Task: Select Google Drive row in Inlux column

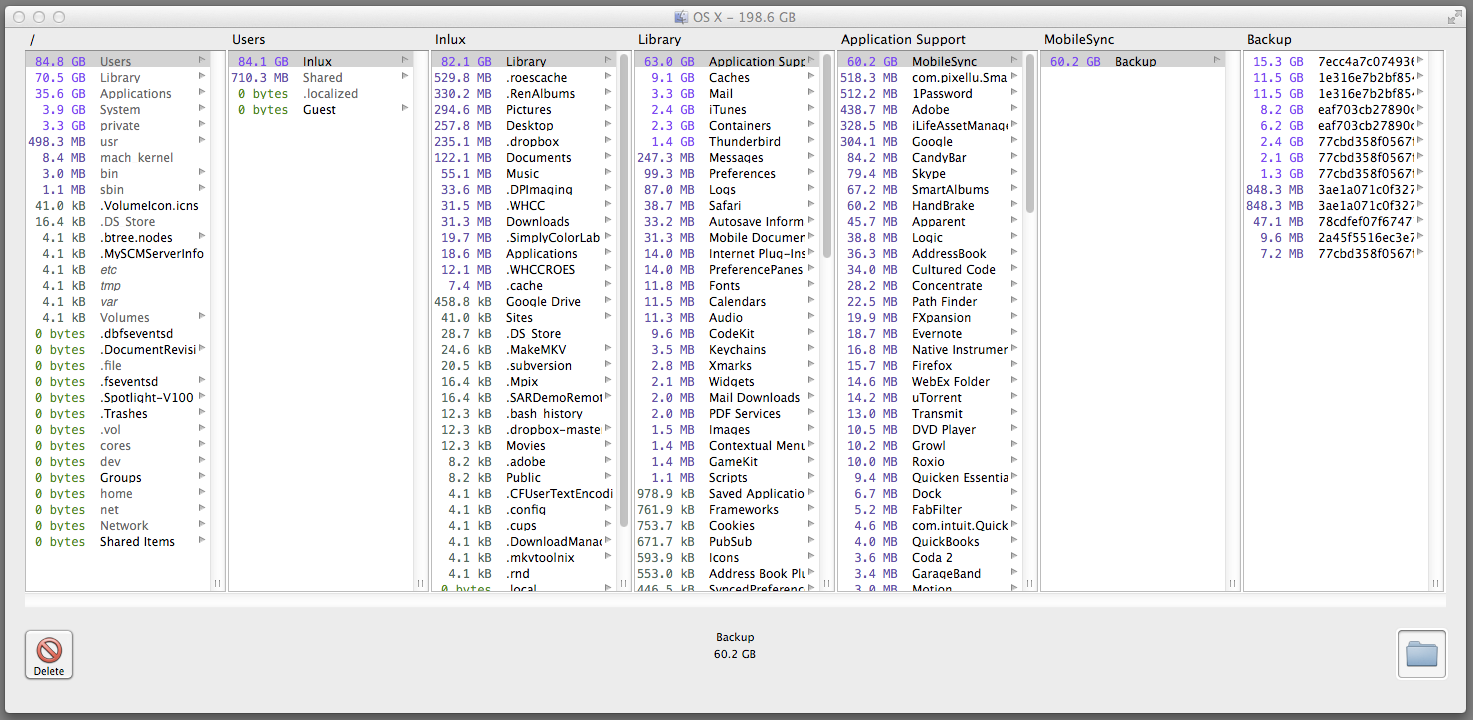Action: (x=524, y=301)
